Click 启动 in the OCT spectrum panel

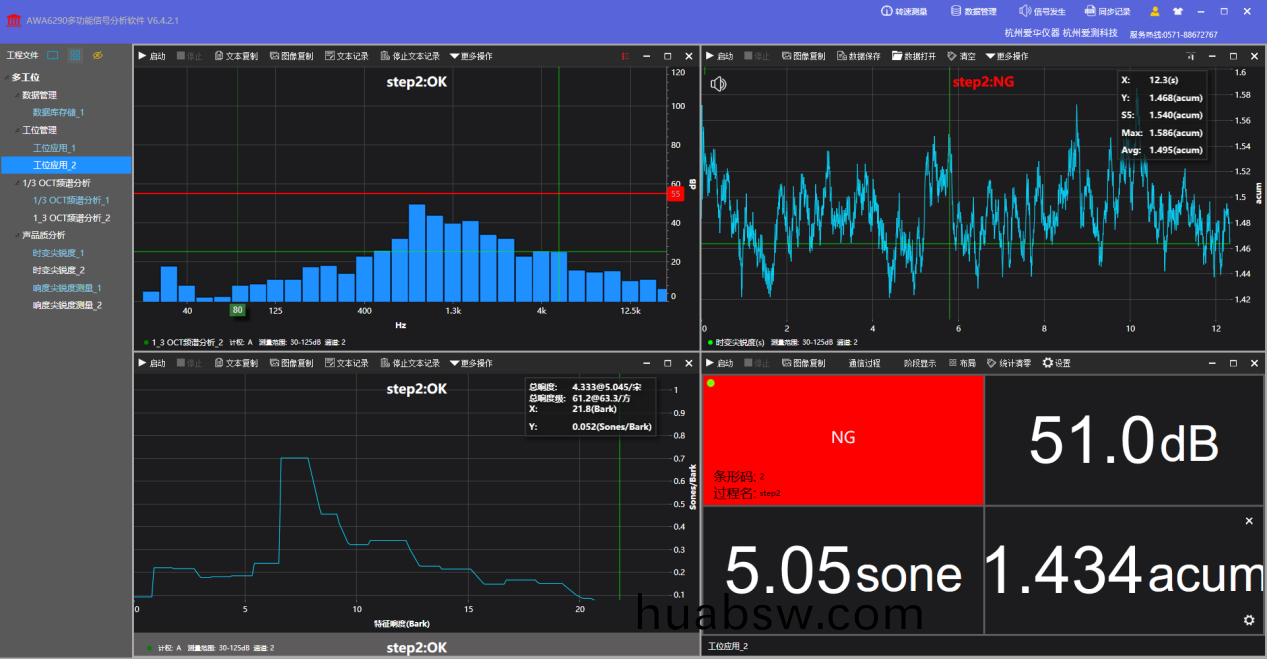(152, 56)
